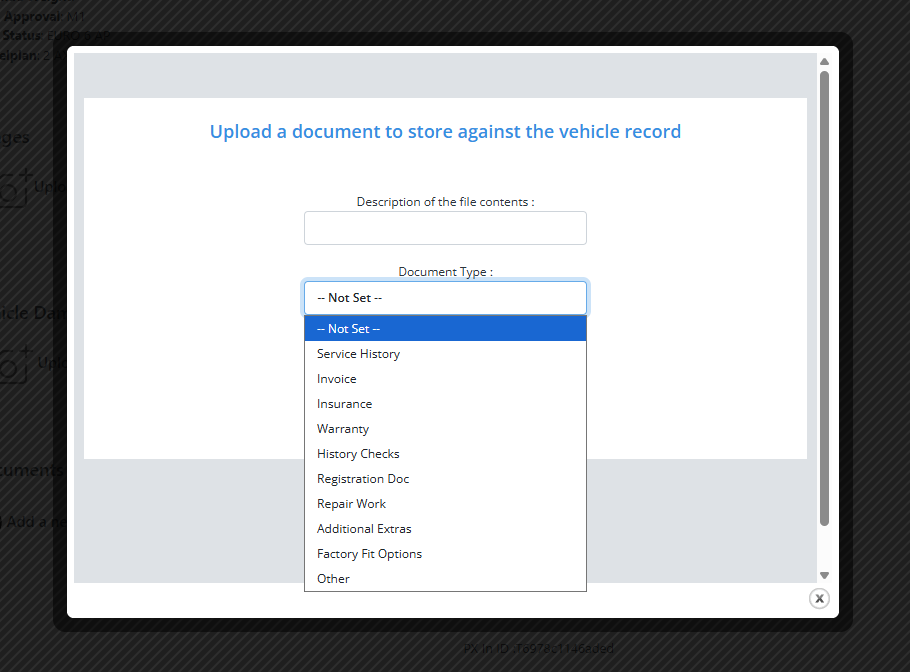
Task: Click the description of file contents field
Action: tap(445, 228)
